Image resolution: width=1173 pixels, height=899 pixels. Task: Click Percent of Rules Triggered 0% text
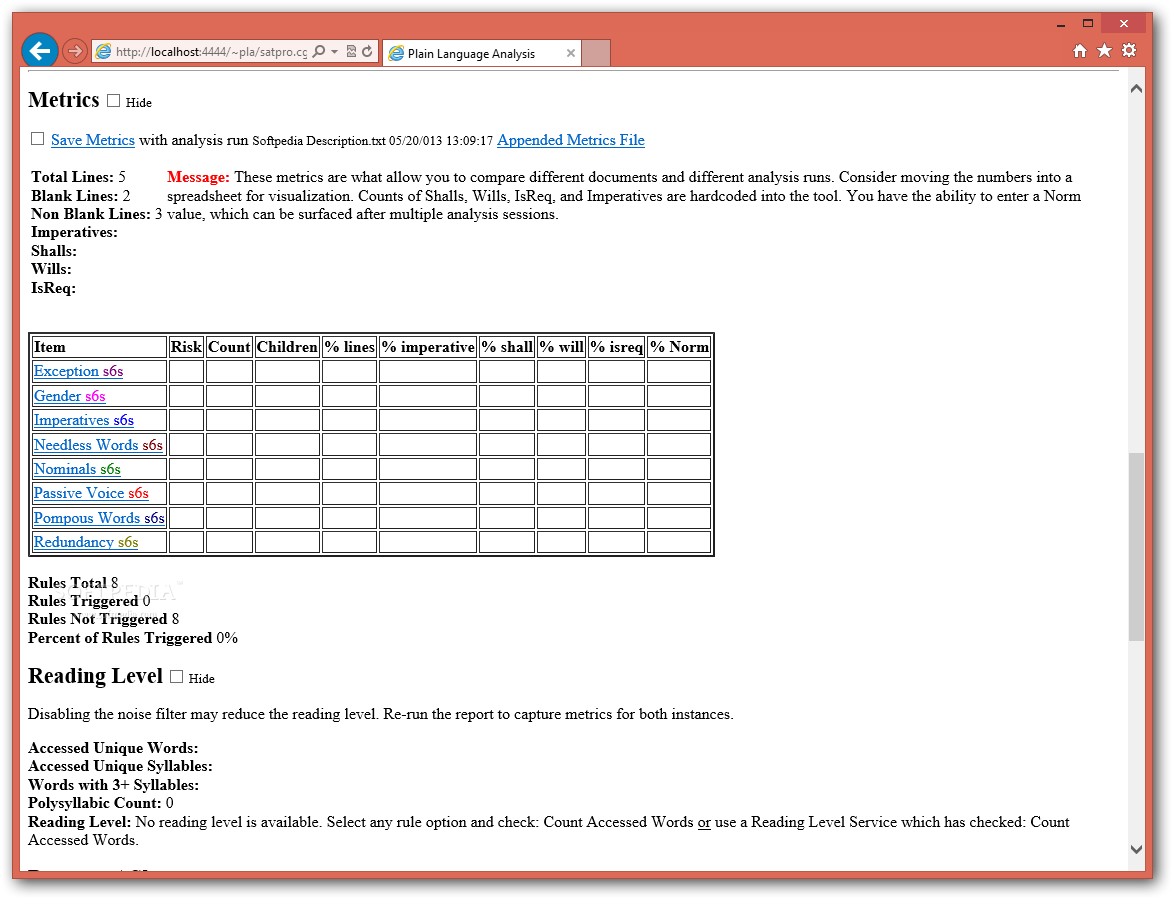133,638
